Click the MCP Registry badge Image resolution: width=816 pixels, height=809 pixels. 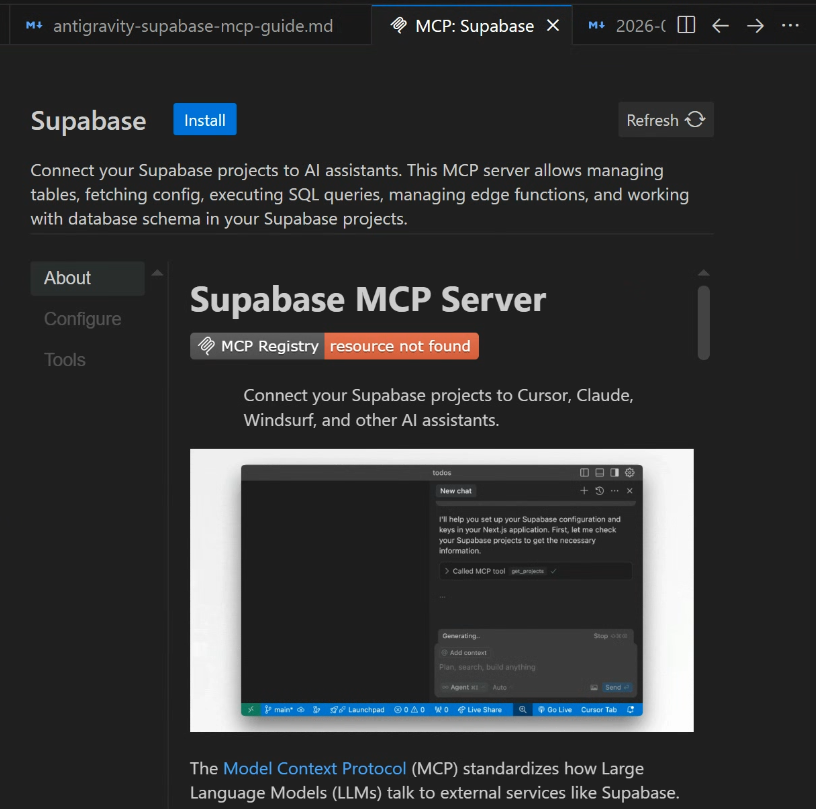[x=257, y=346]
